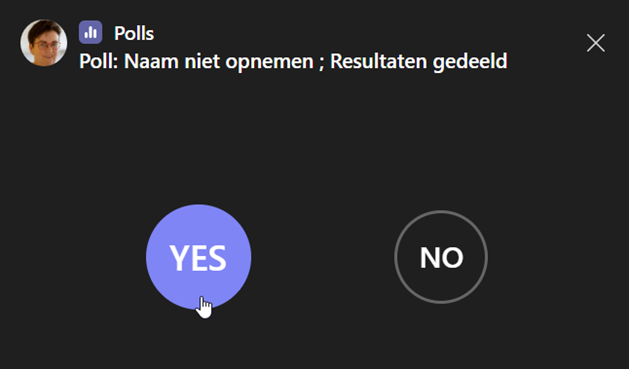Tap the white NO text label
Image resolution: width=629 pixels, height=369 pixels.
tap(441, 257)
